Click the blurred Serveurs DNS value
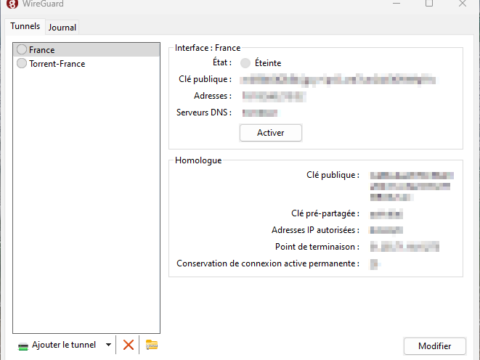This screenshot has height=360, width=480. [x=260, y=113]
